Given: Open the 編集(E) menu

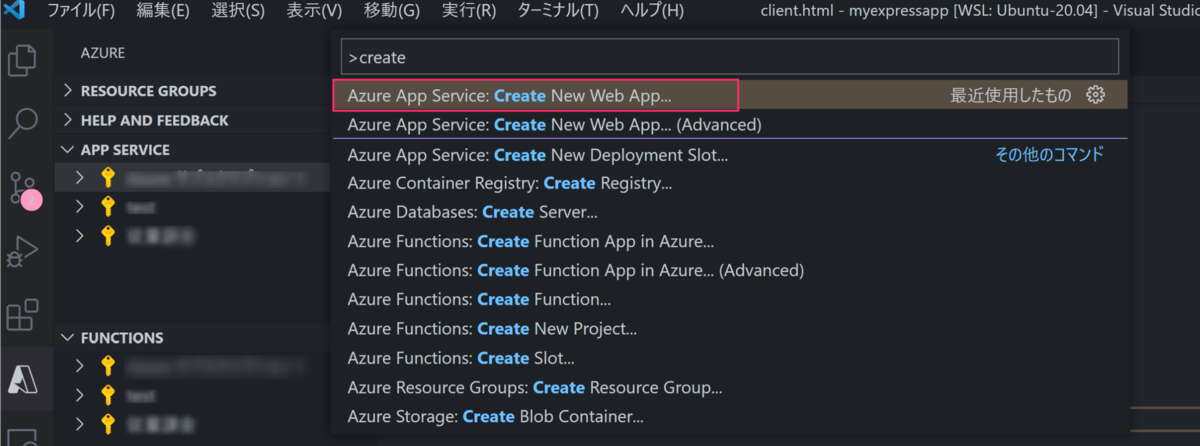Looking at the screenshot, I should point(163,12).
